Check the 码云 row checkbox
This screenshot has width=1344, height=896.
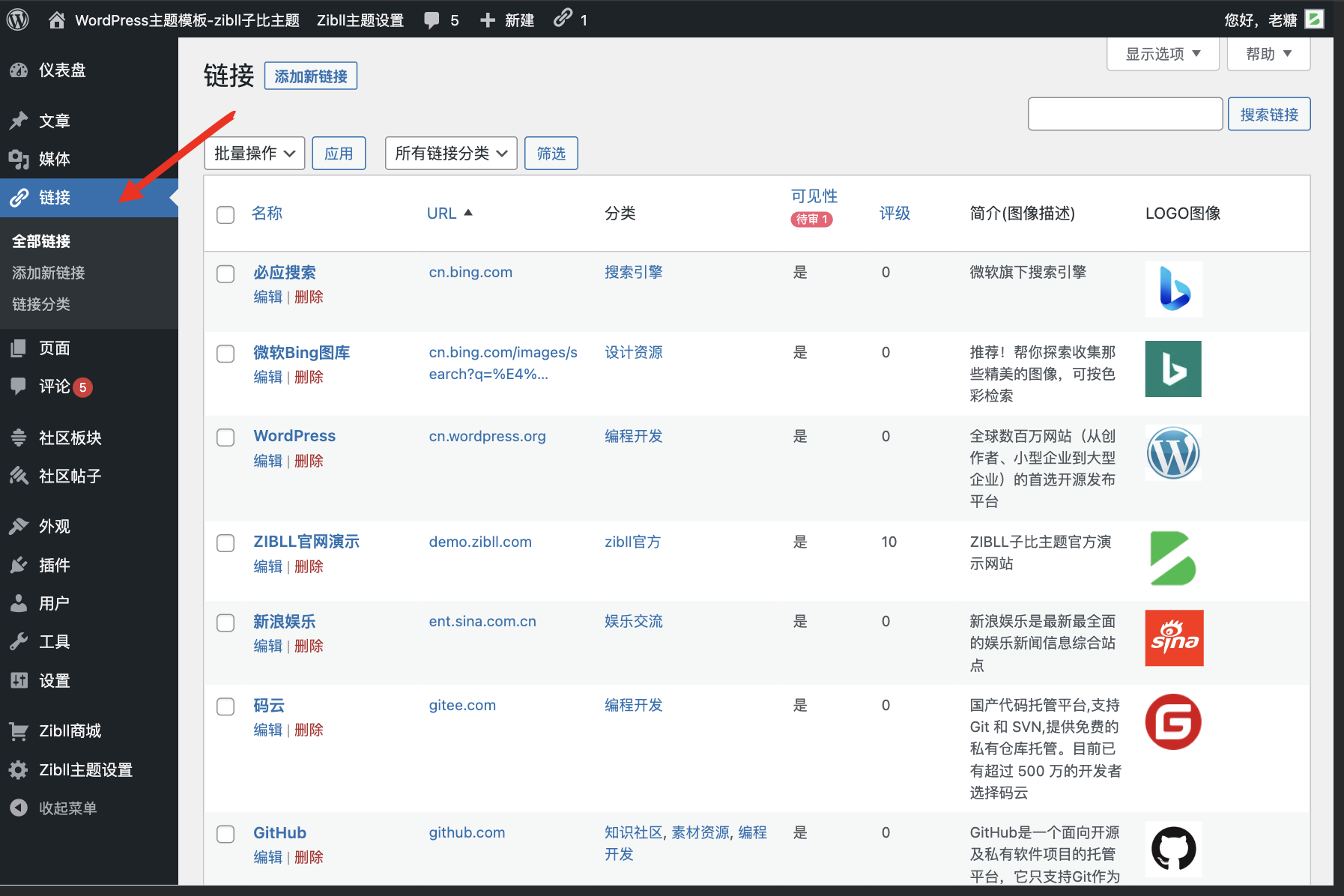pos(225,706)
